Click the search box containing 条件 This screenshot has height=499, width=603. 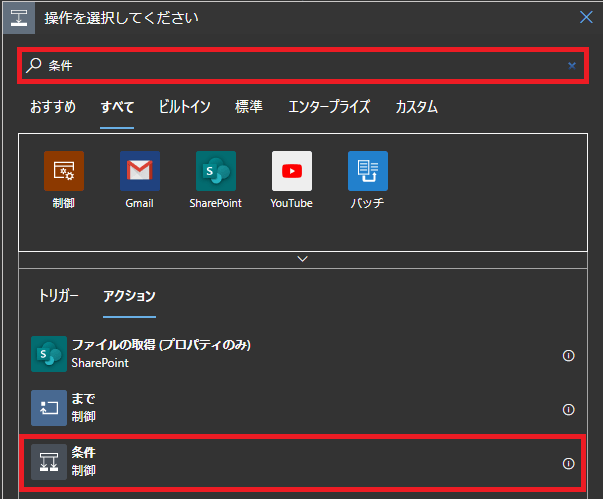[x=303, y=66]
